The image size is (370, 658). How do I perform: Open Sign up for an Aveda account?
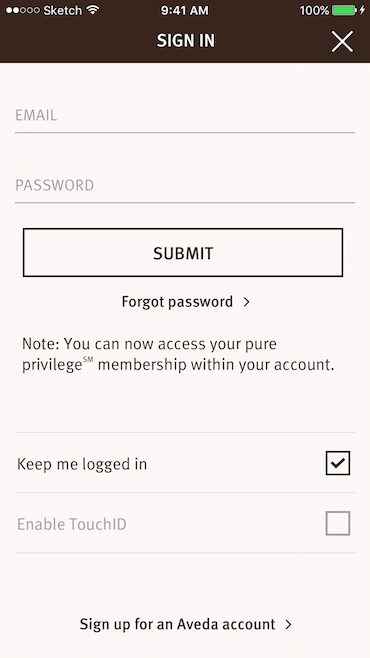[x=177, y=624]
